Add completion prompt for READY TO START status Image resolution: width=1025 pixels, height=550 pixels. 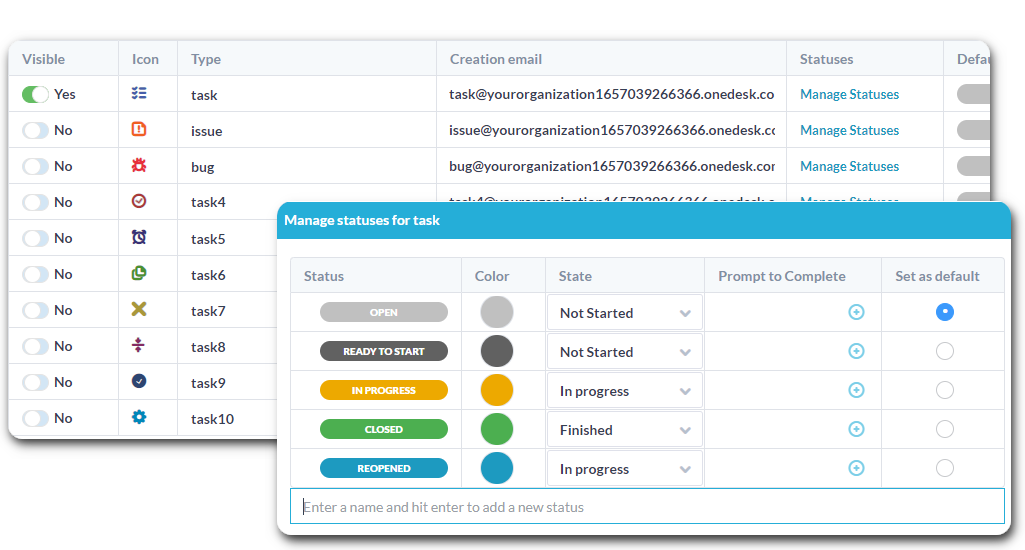click(856, 351)
